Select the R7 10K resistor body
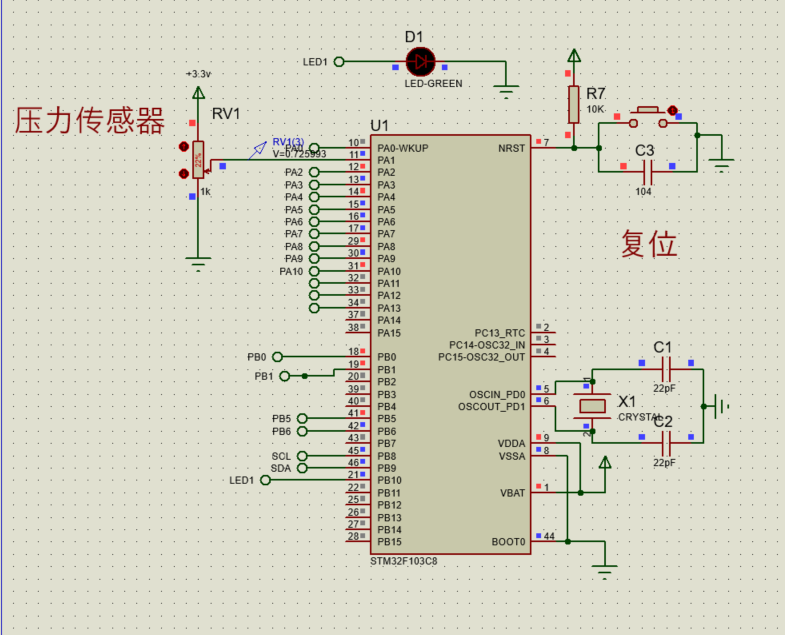 574,104
